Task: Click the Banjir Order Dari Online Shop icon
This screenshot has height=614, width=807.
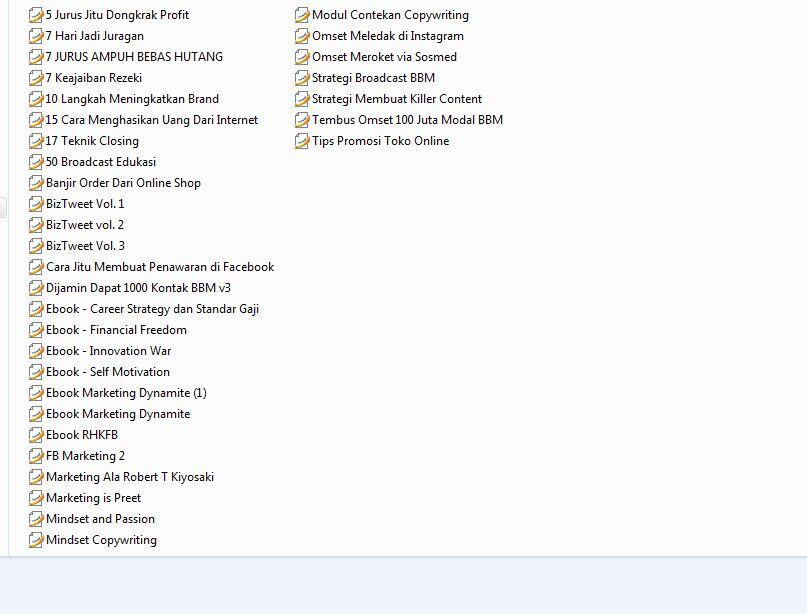Action: [x=36, y=183]
